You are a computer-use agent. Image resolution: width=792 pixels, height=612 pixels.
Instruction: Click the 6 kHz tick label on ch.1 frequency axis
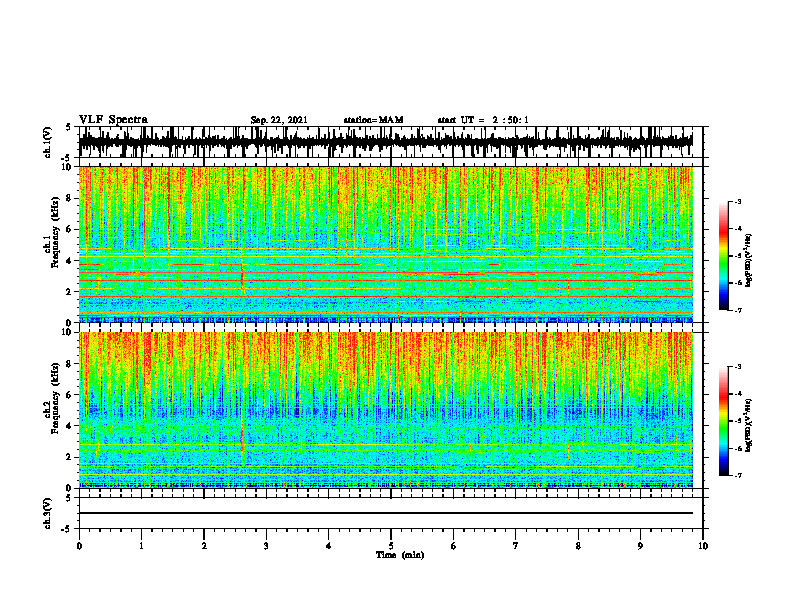pos(69,230)
